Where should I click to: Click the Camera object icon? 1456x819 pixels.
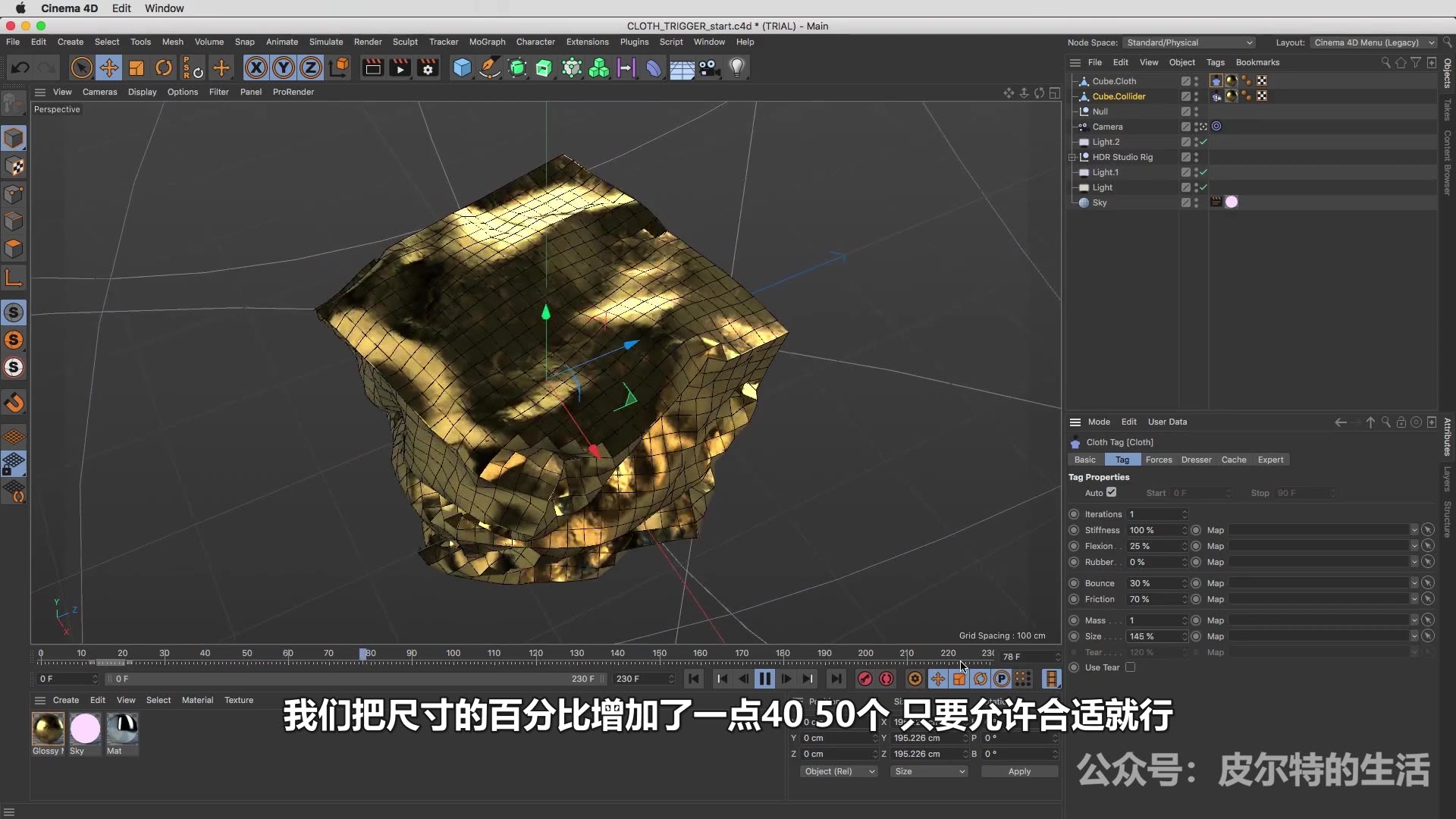[709, 68]
